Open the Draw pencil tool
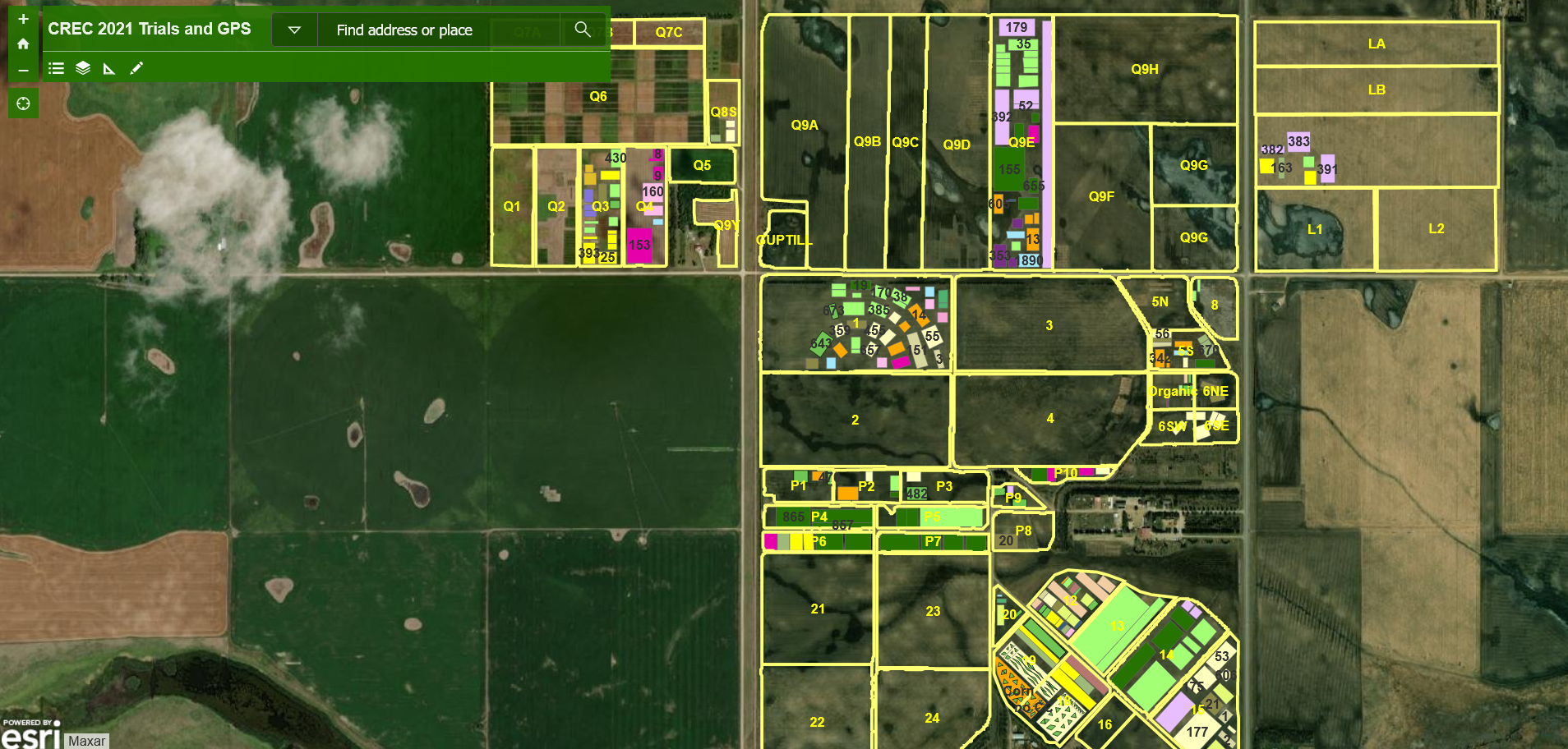 coord(136,68)
